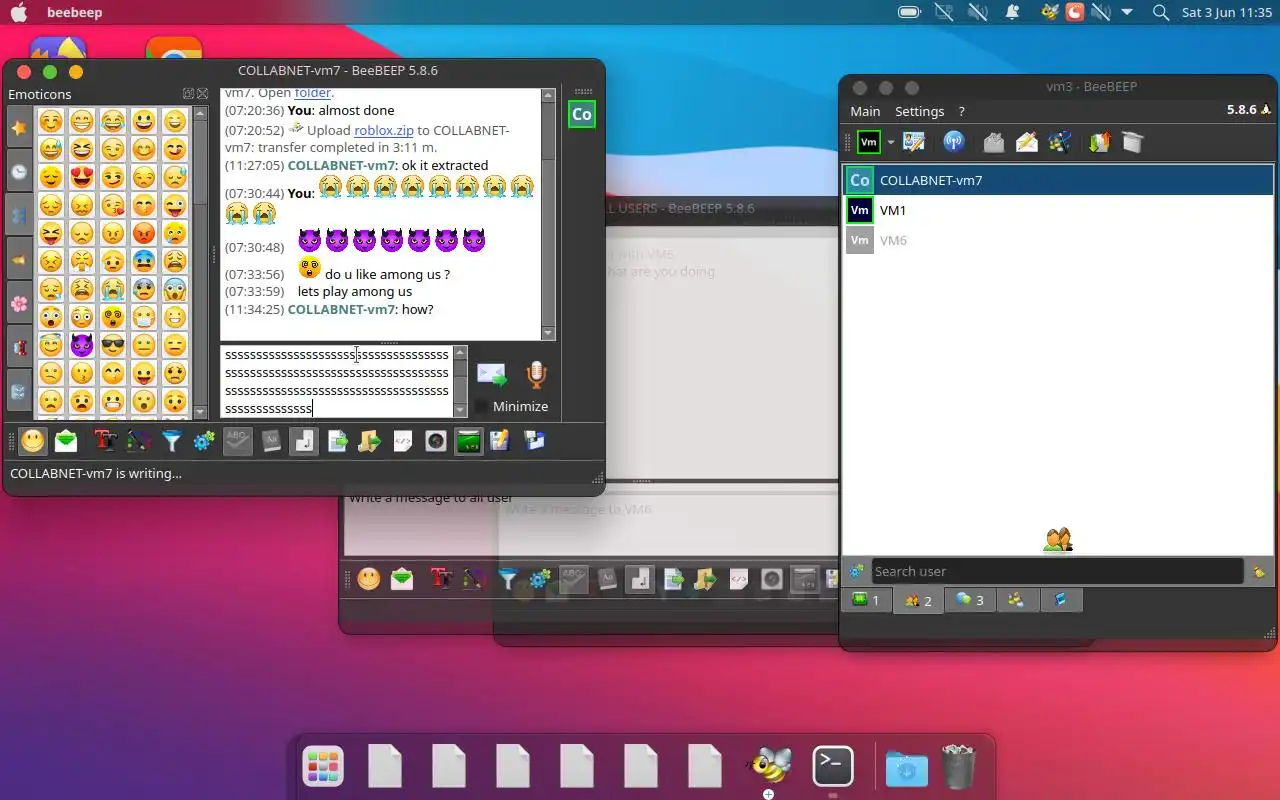Open the Main menu in vm3 window

(x=865, y=111)
